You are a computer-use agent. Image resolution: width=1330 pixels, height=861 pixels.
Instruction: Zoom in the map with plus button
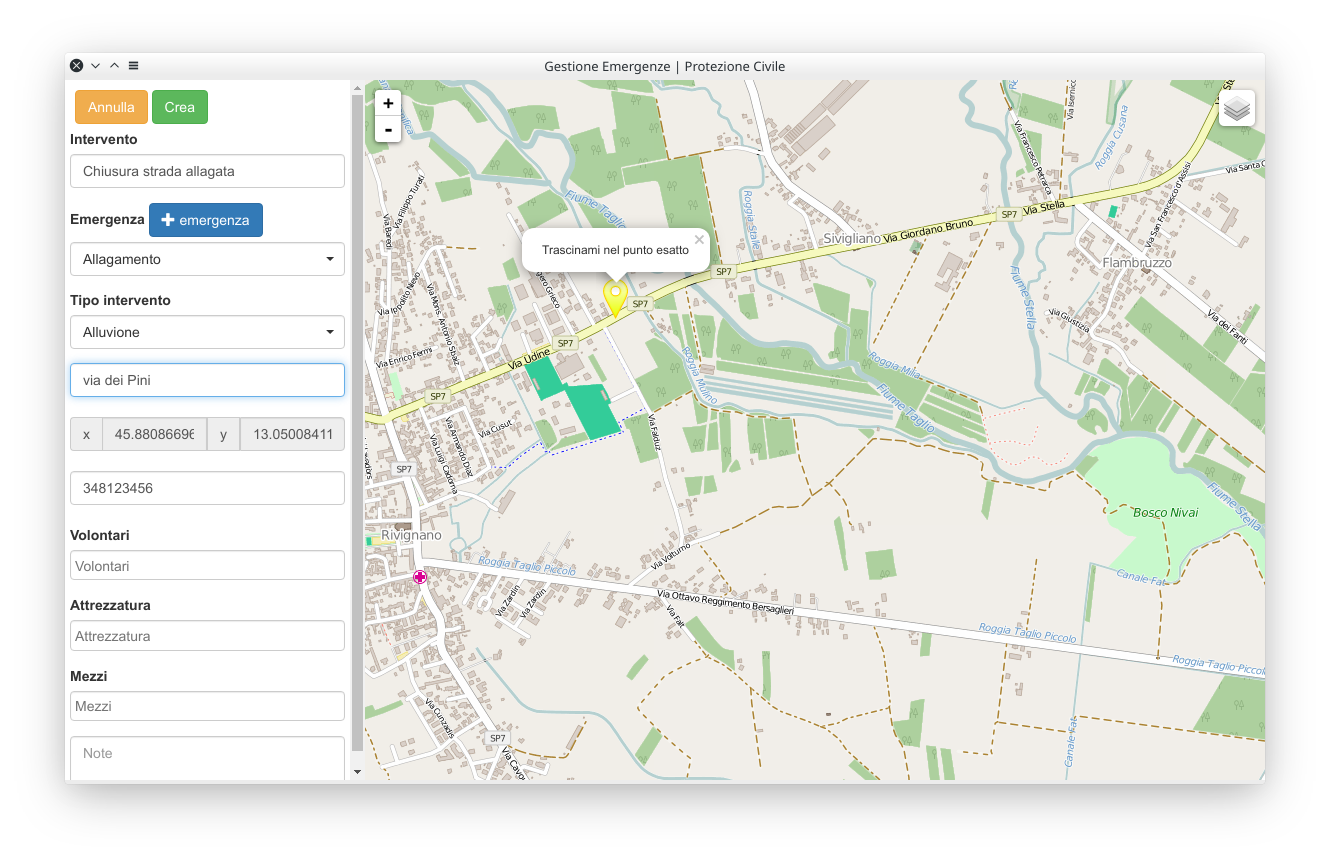(x=388, y=103)
